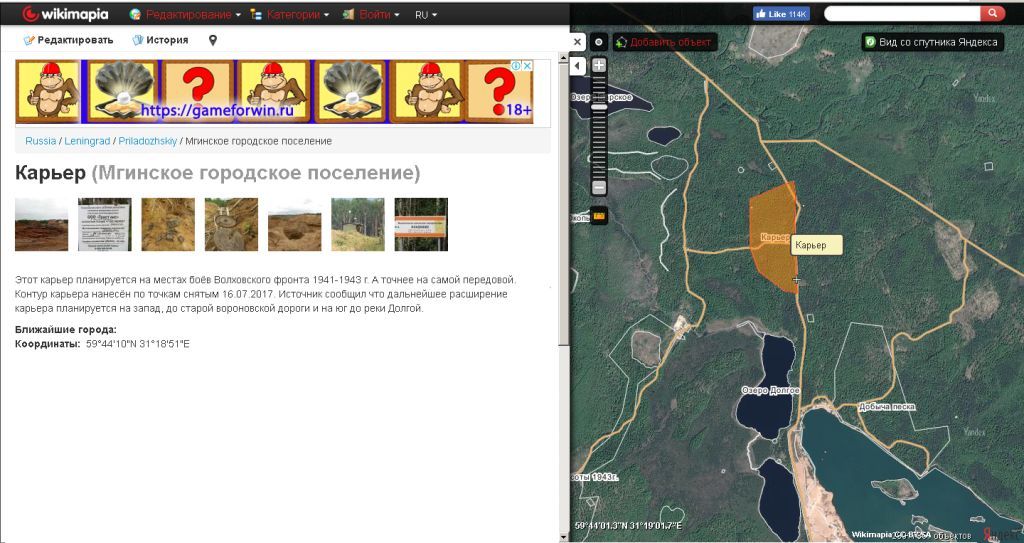The width and height of the screenshot is (1024, 543).
Task: Click the map zoom in plus button
Action: coord(599,66)
